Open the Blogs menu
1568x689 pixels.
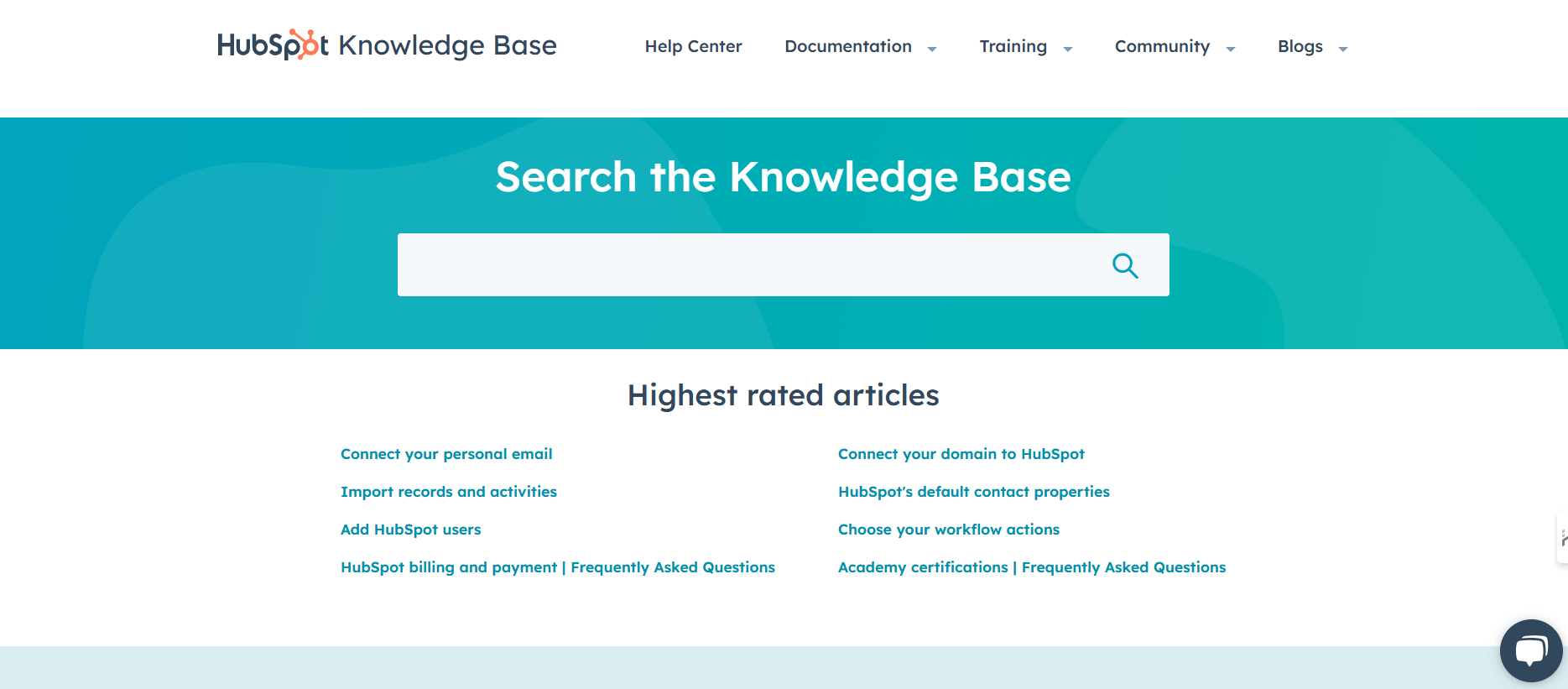coord(1300,46)
